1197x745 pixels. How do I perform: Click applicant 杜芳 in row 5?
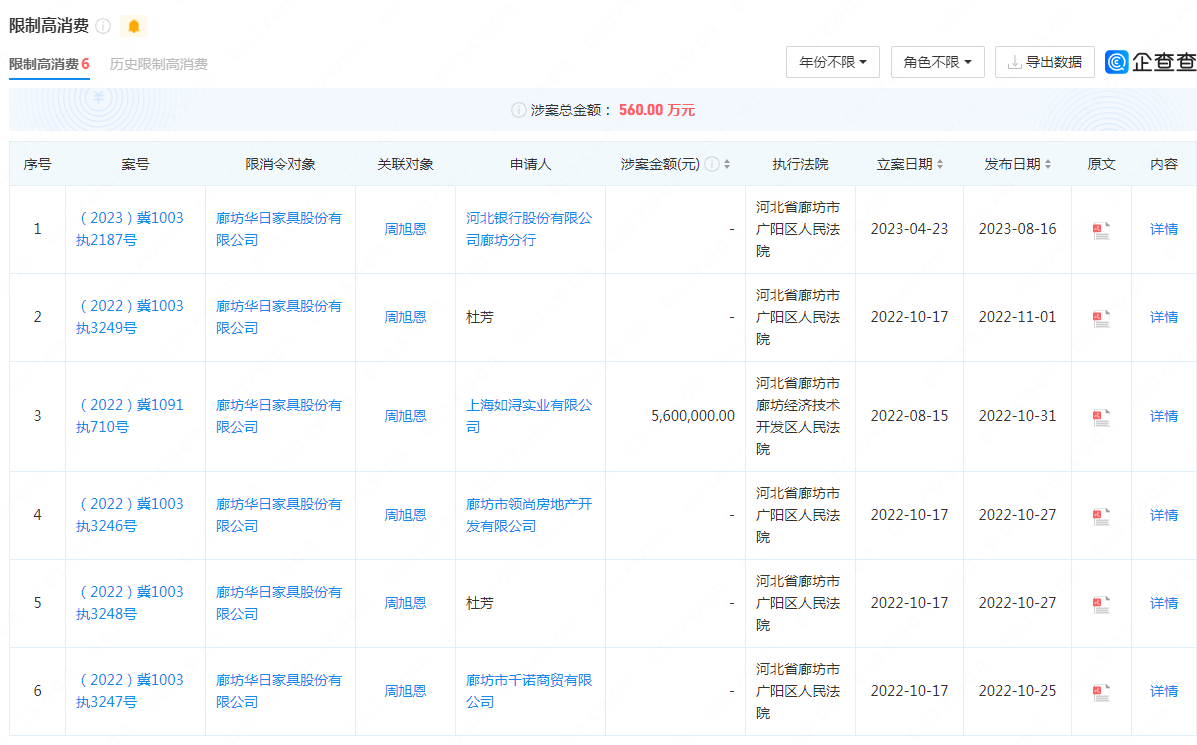pyautogui.click(x=479, y=603)
